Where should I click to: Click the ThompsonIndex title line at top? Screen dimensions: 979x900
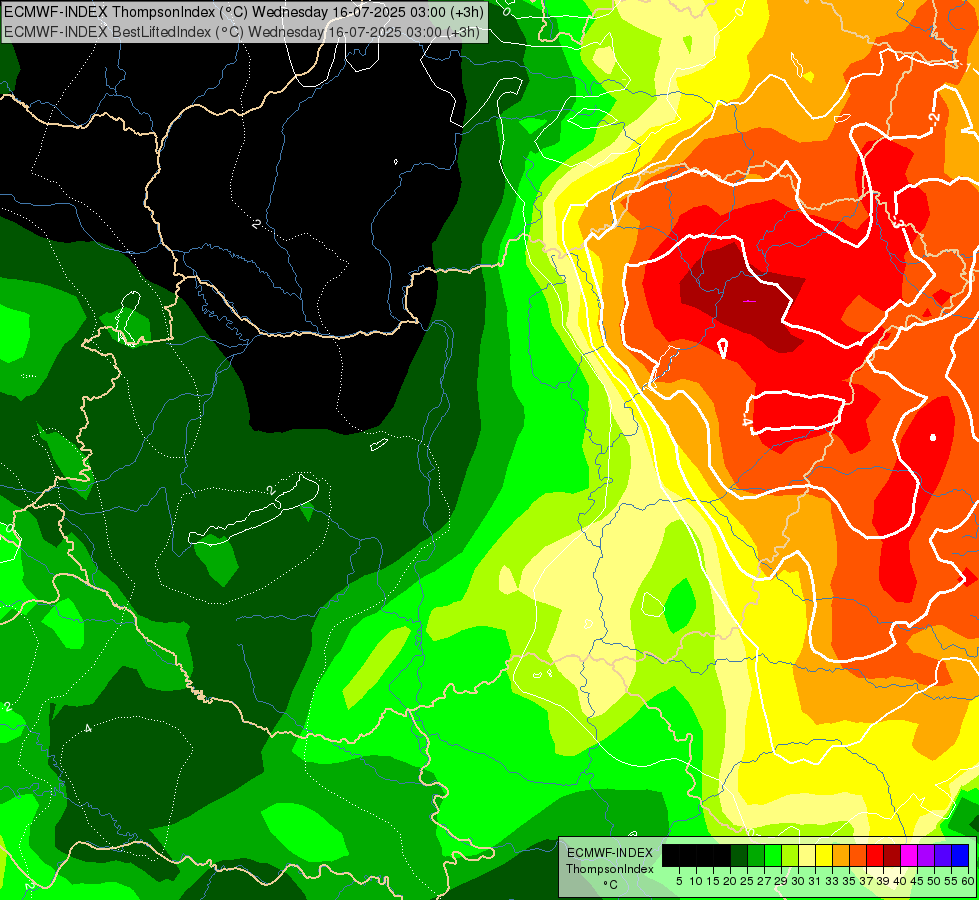pyautogui.click(x=244, y=12)
